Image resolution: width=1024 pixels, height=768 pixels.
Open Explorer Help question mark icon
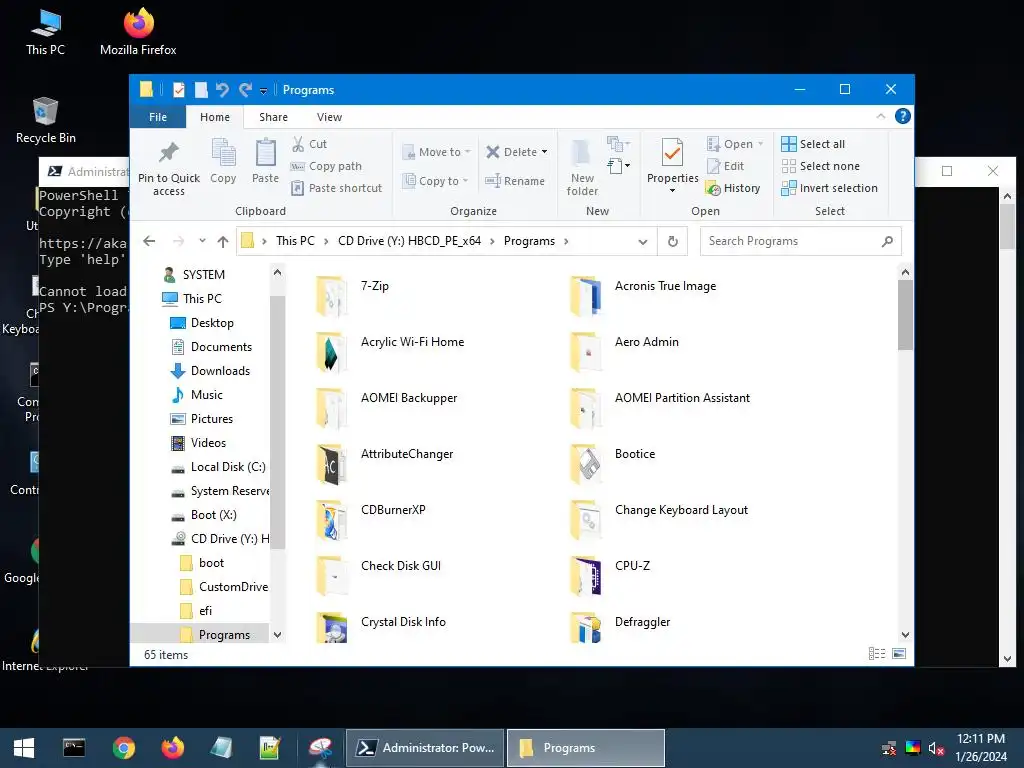coord(903,116)
